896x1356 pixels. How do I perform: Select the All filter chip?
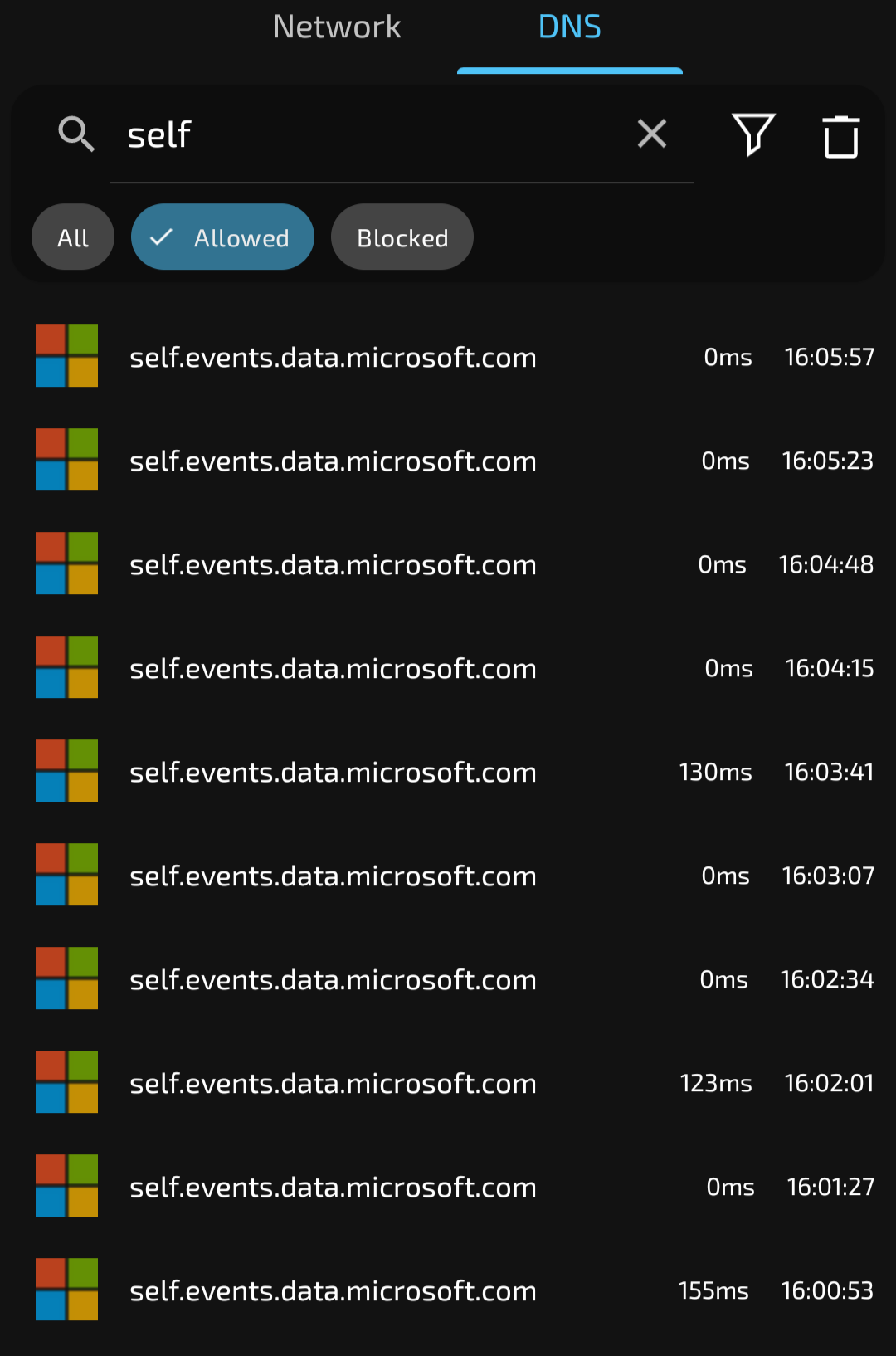pyautogui.click(x=72, y=237)
